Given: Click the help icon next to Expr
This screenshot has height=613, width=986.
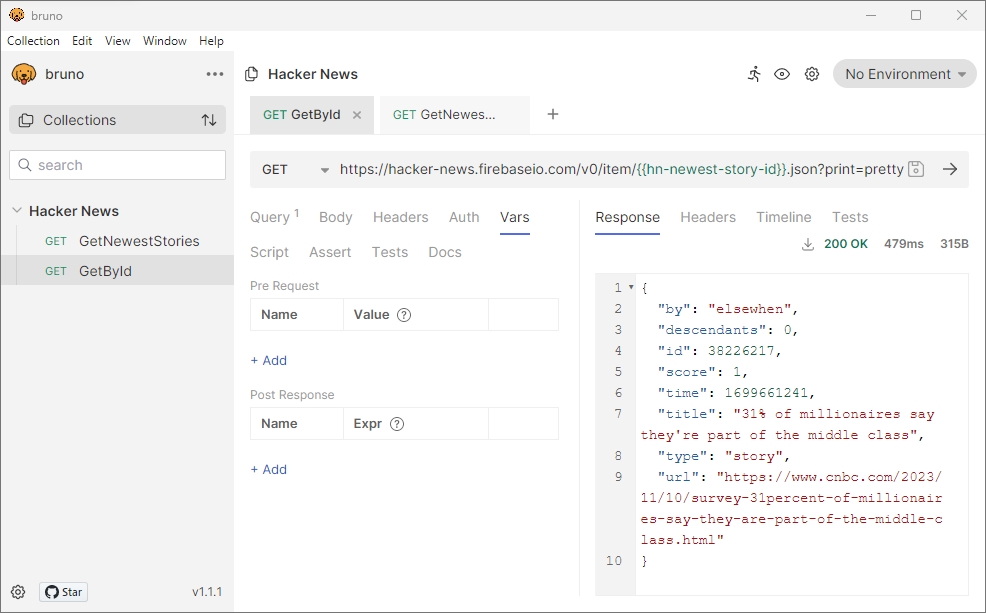Looking at the screenshot, I should (397, 424).
